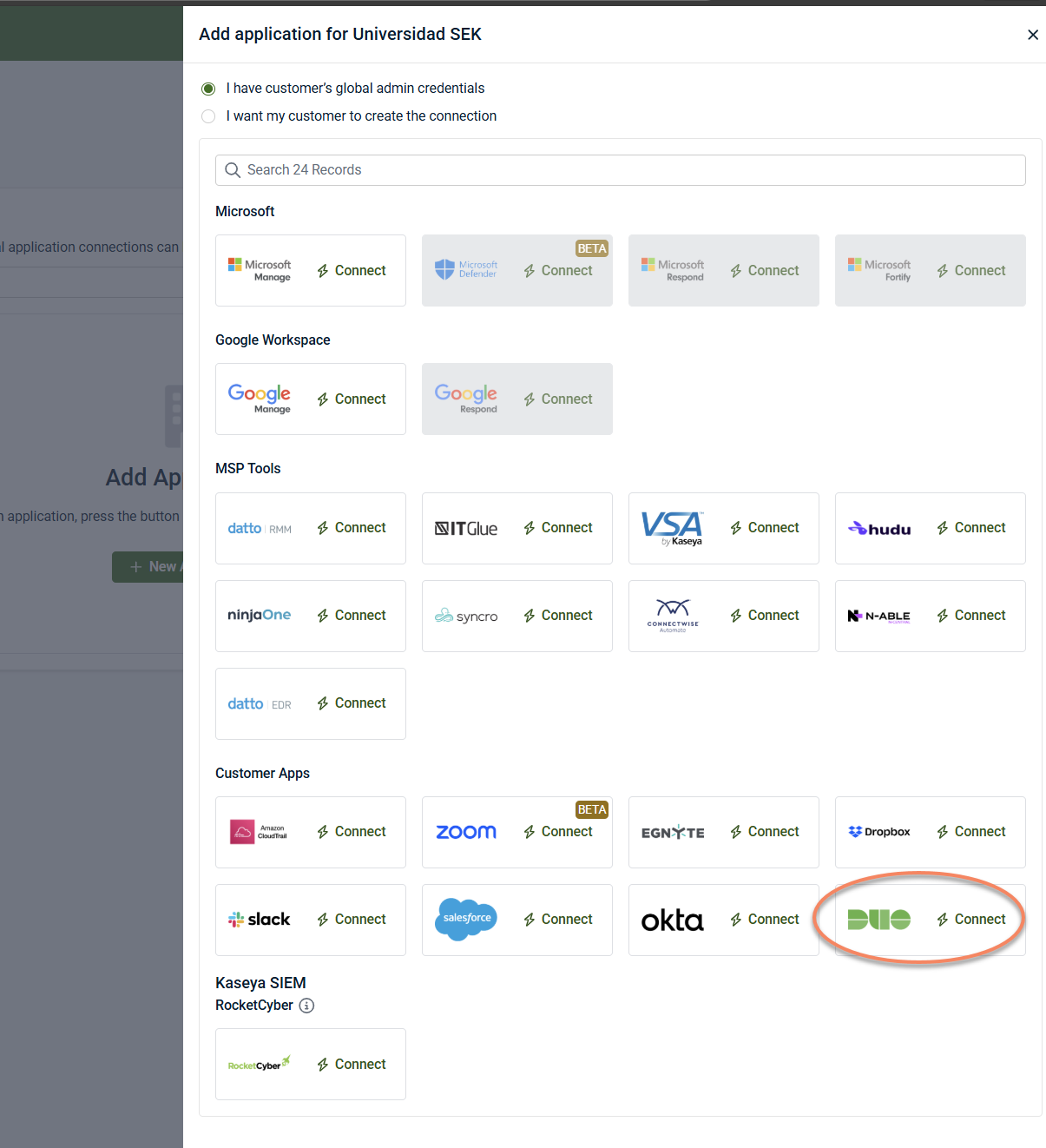Screen dimensions: 1046x1148
Task: Select the Zoom logo
Action: 466,832
